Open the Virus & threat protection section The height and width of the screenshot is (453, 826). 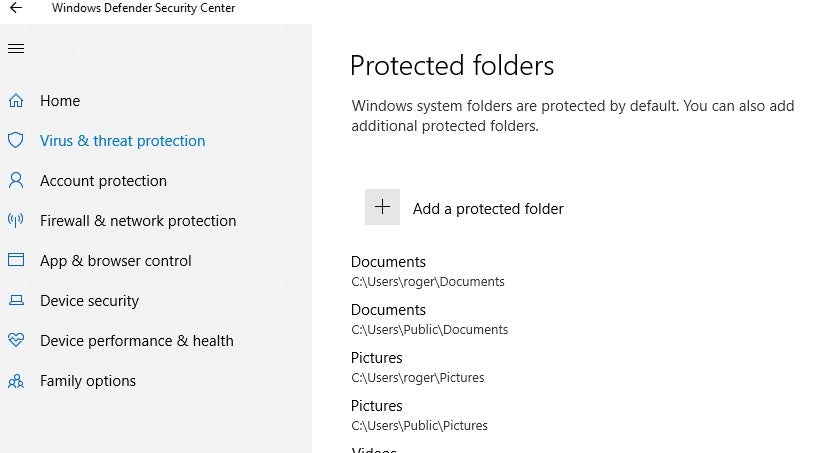coord(122,141)
